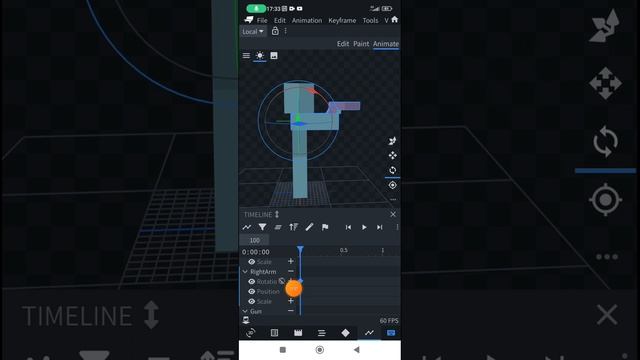
Task: Toggle the icon beside Rotation label
Action: coord(282,281)
